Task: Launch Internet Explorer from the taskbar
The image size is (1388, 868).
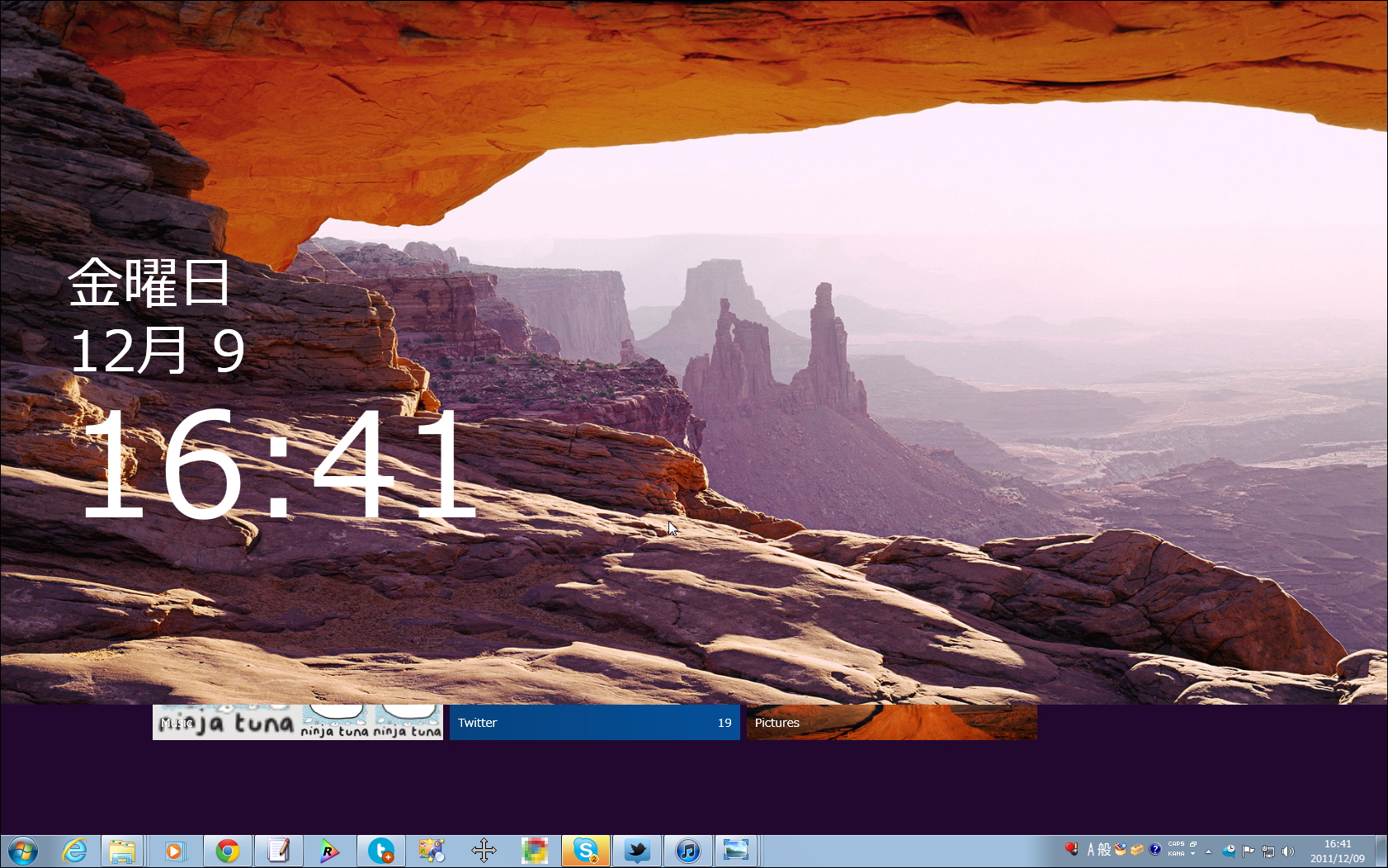Action: point(74,851)
